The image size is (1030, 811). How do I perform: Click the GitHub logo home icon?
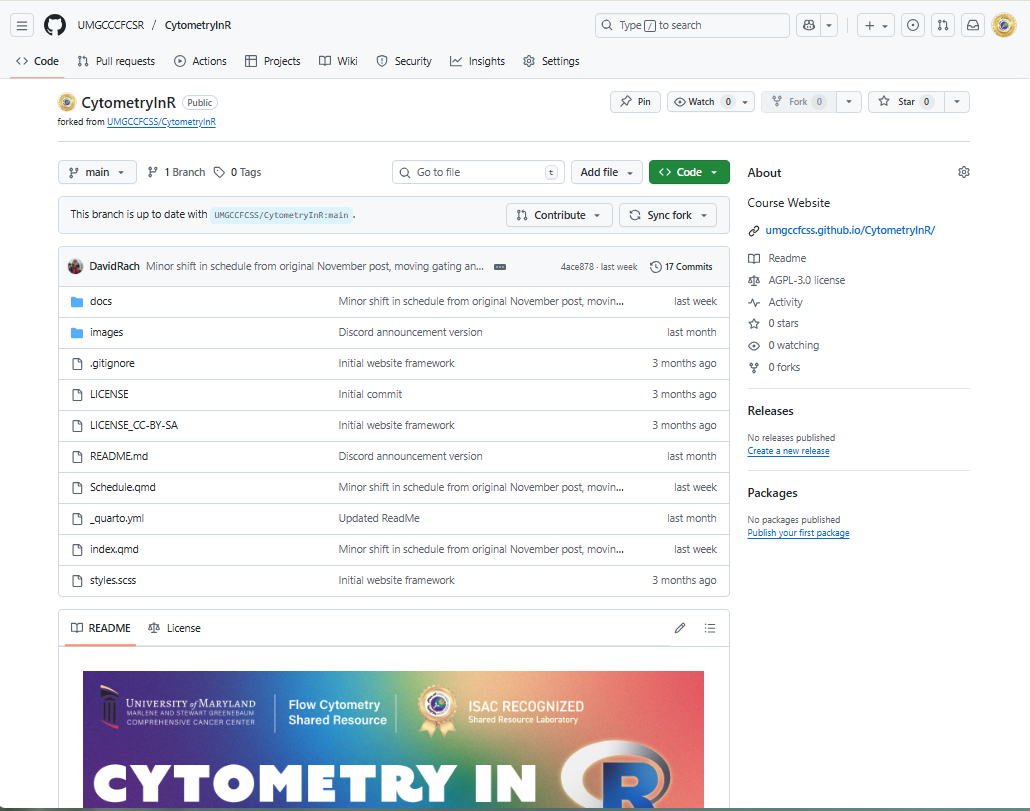point(55,26)
